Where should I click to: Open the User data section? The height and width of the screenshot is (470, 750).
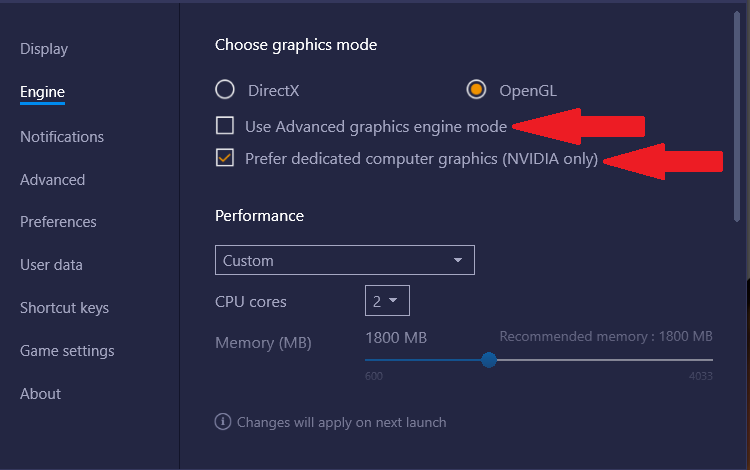tap(51, 265)
